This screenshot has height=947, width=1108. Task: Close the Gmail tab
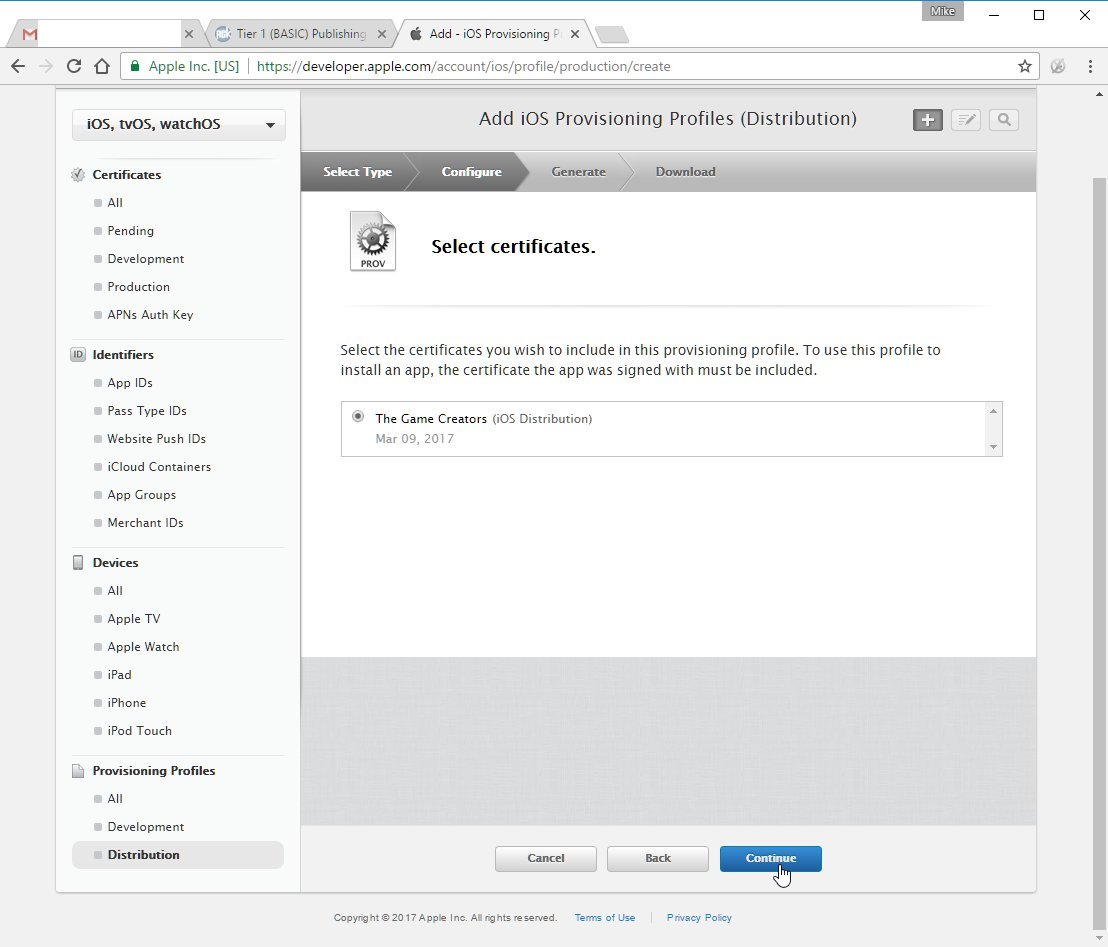(x=189, y=34)
